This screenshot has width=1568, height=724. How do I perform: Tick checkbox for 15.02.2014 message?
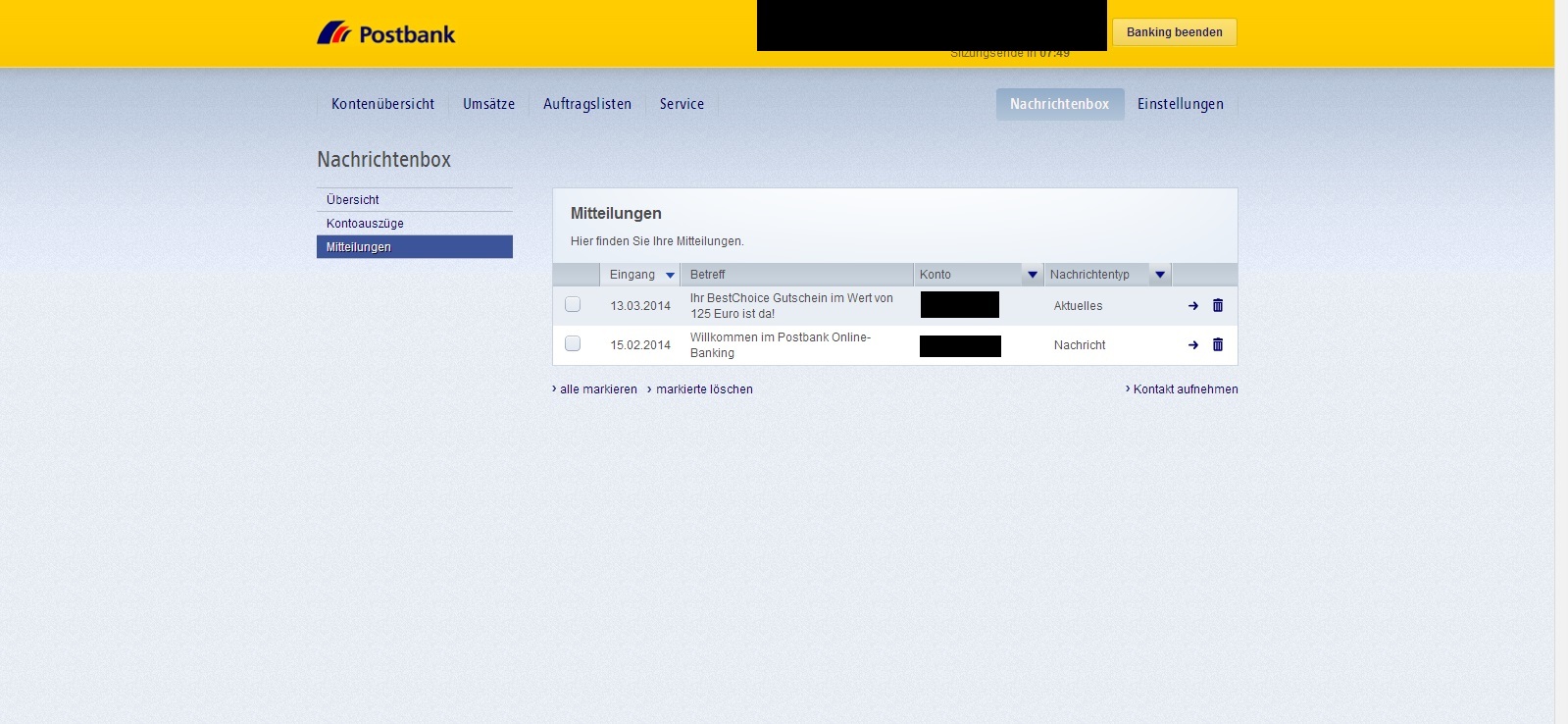[x=573, y=343]
